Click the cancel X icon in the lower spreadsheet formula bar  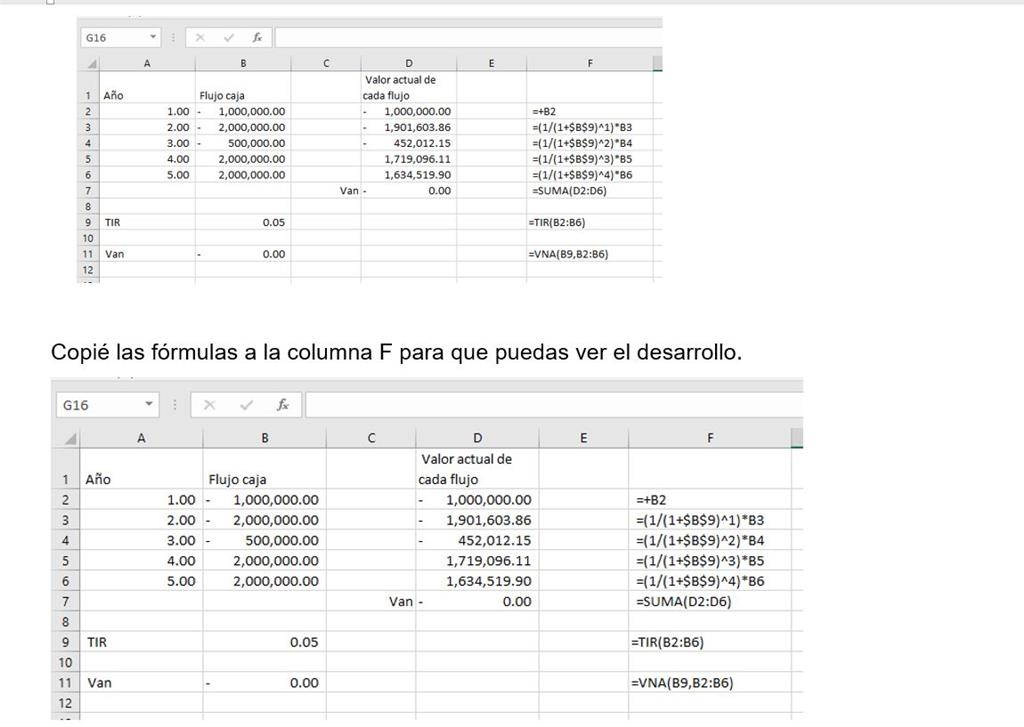209,405
